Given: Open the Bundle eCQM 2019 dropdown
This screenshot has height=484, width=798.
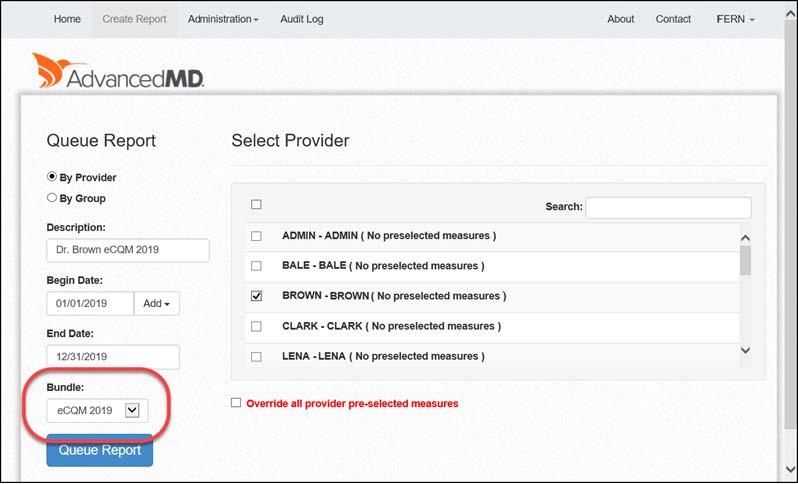Looking at the screenshot, I should 97,409.
